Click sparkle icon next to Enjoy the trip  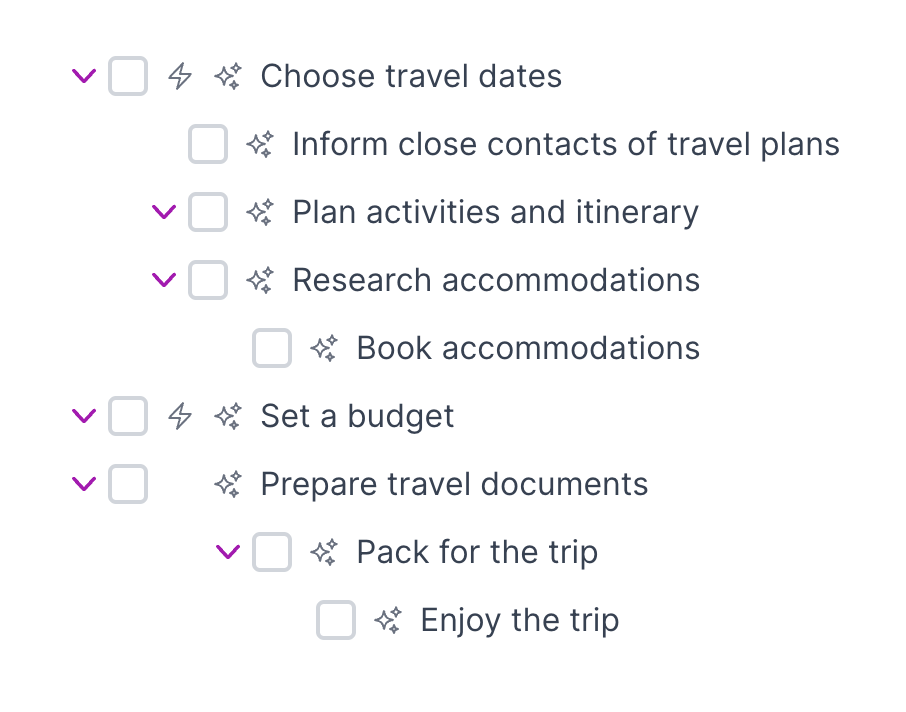388,620
